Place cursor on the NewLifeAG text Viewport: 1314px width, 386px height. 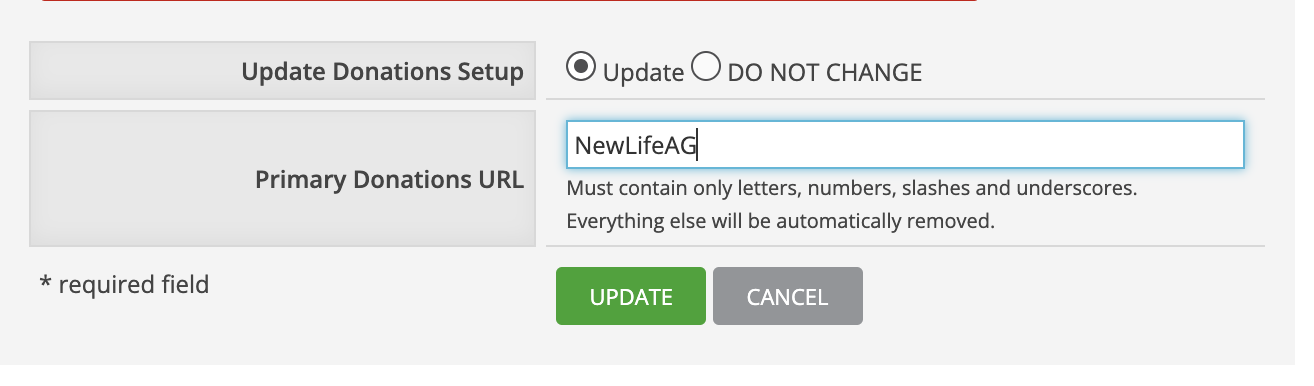pyautogui.click(x=635, y=146)
